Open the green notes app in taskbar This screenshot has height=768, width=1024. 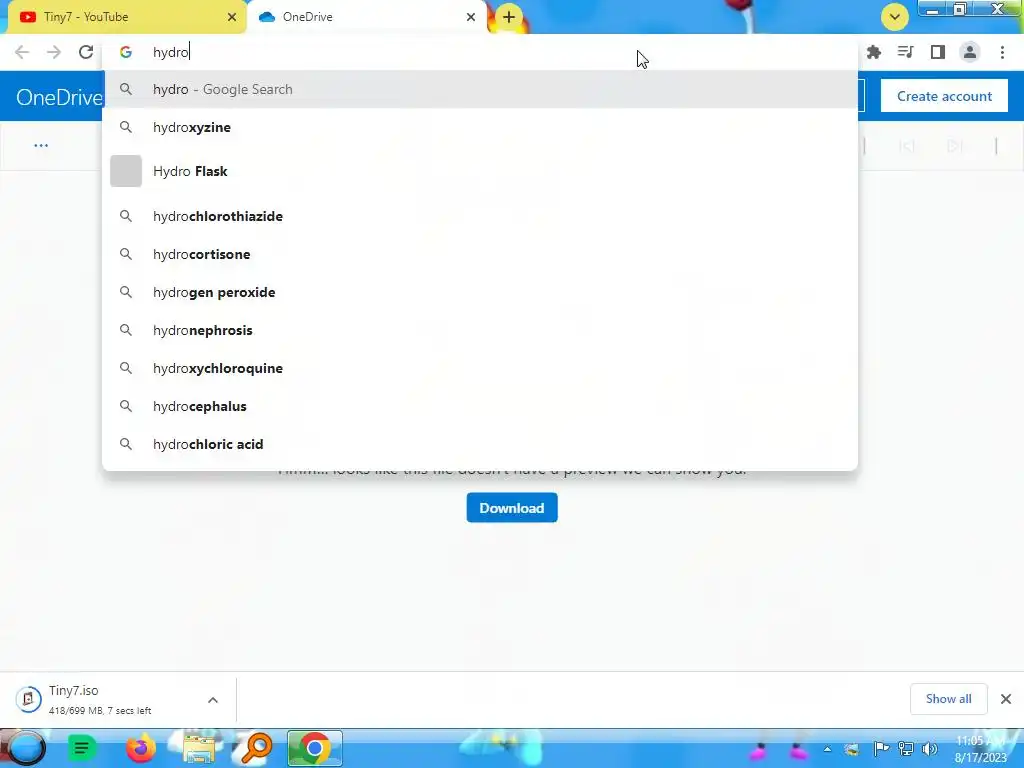pos(82,748)
